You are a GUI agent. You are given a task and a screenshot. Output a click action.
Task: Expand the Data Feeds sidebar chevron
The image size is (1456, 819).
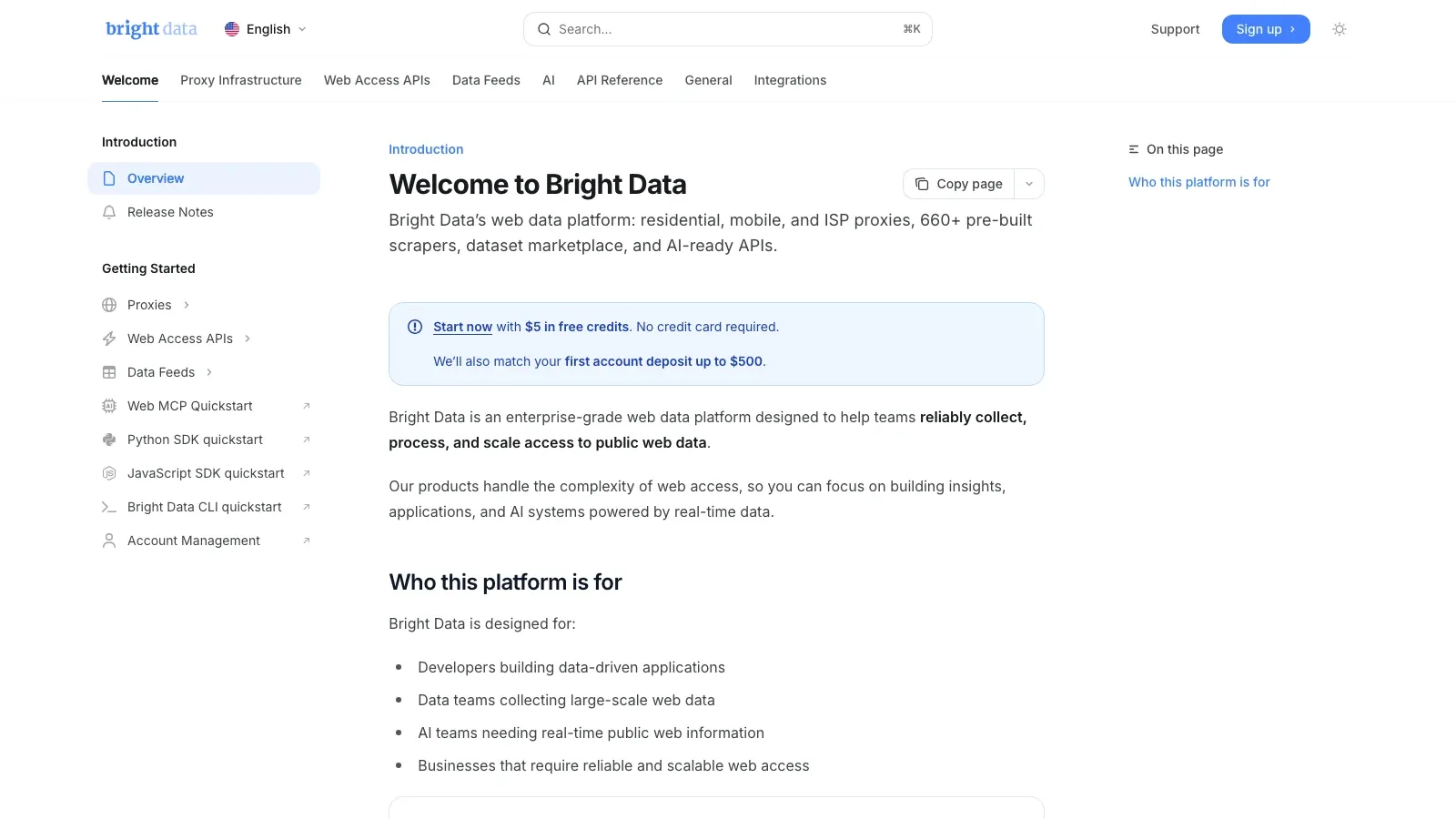[209, 372]
